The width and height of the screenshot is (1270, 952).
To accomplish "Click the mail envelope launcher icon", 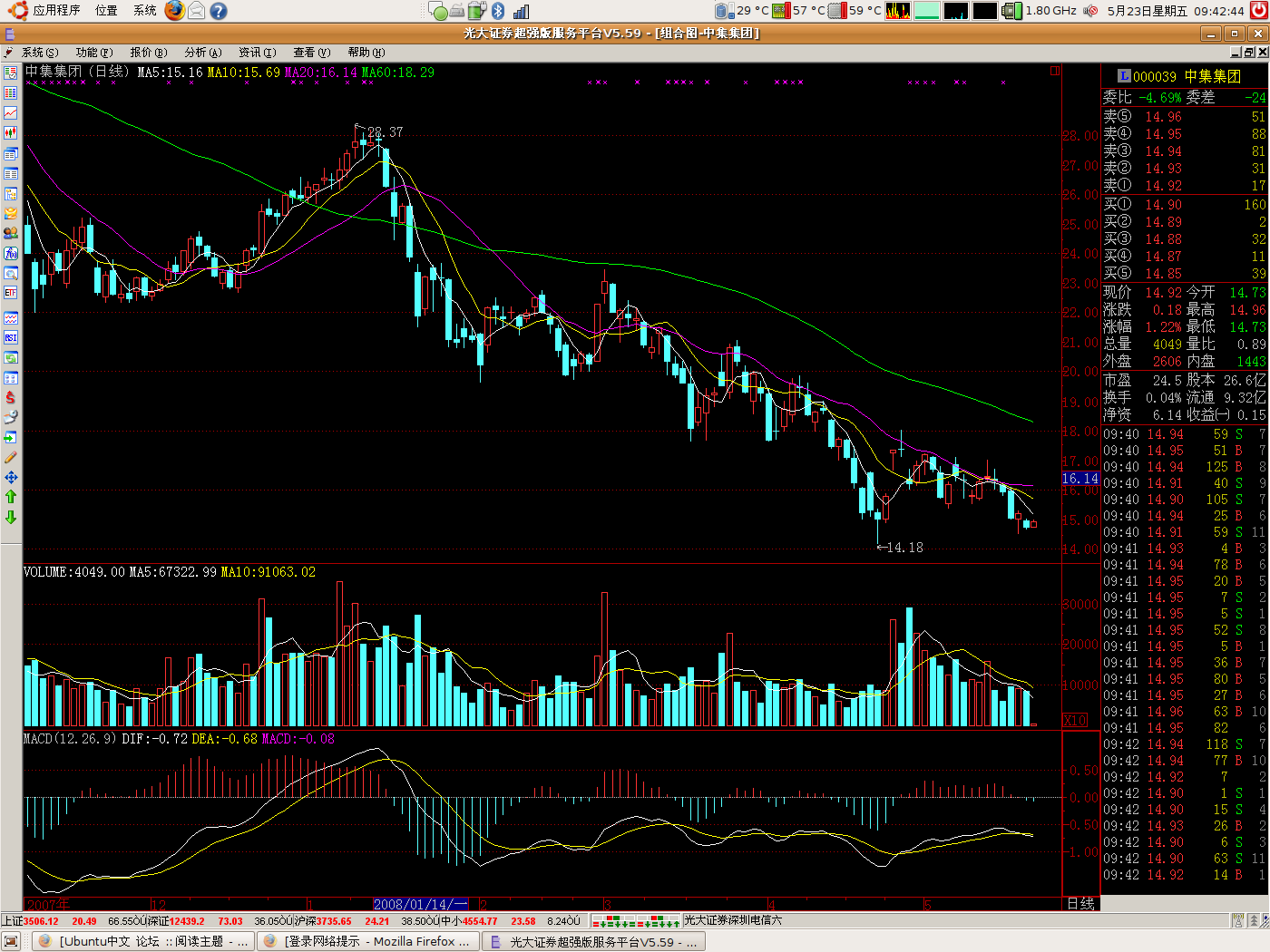I will (196, 11).
